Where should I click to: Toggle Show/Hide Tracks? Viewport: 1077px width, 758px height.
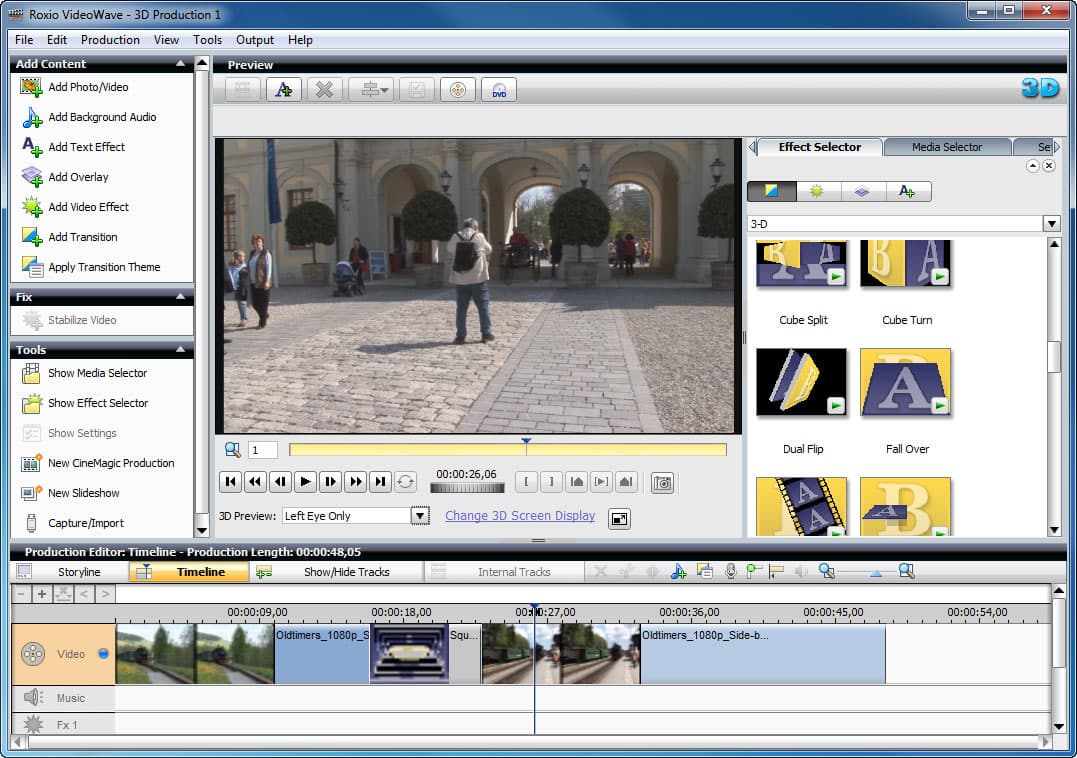pos(346,572)
